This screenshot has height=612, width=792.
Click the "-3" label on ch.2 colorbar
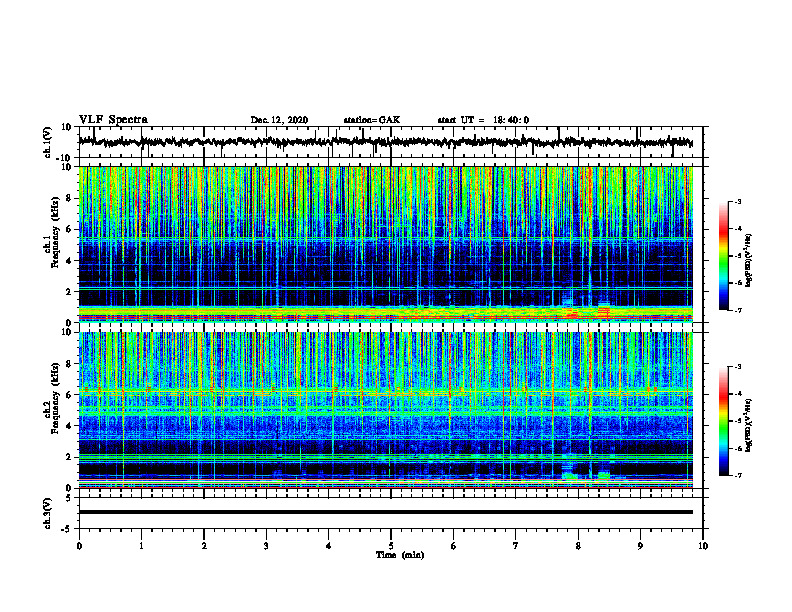[x=738, y=367]
